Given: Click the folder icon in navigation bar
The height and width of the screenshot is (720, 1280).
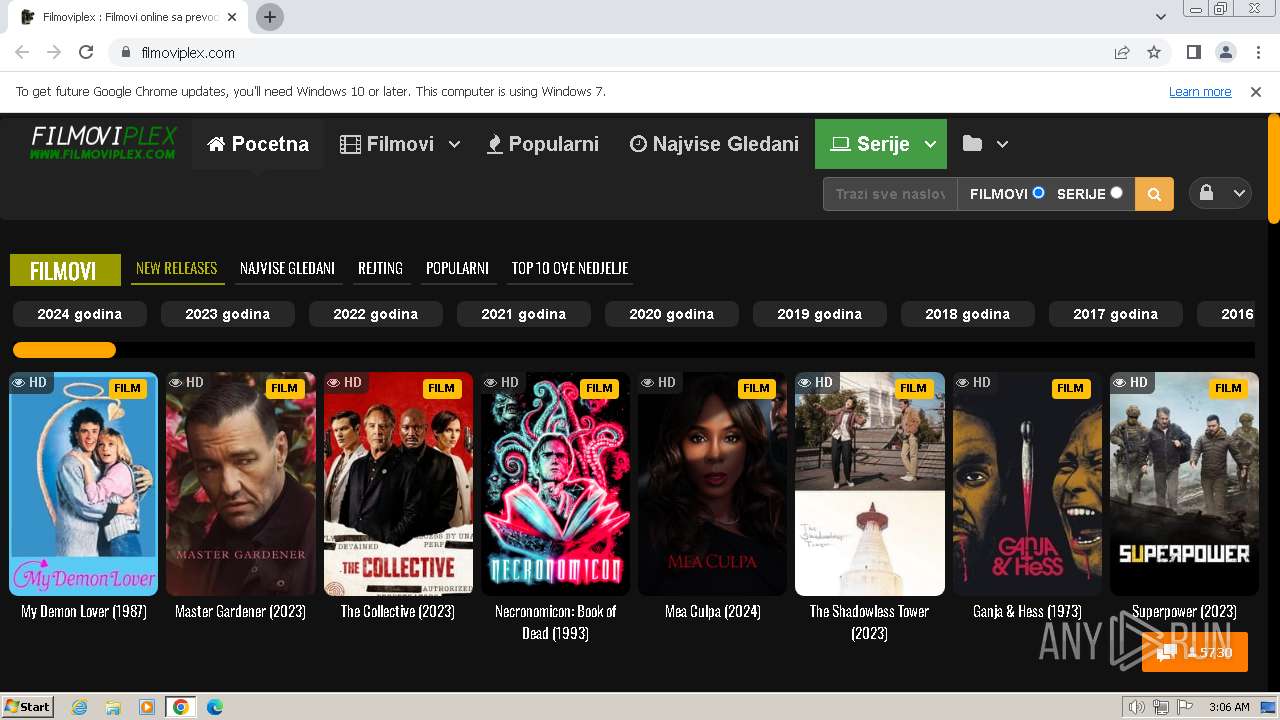Looking at the screenshot, I should tap(972, 144).
